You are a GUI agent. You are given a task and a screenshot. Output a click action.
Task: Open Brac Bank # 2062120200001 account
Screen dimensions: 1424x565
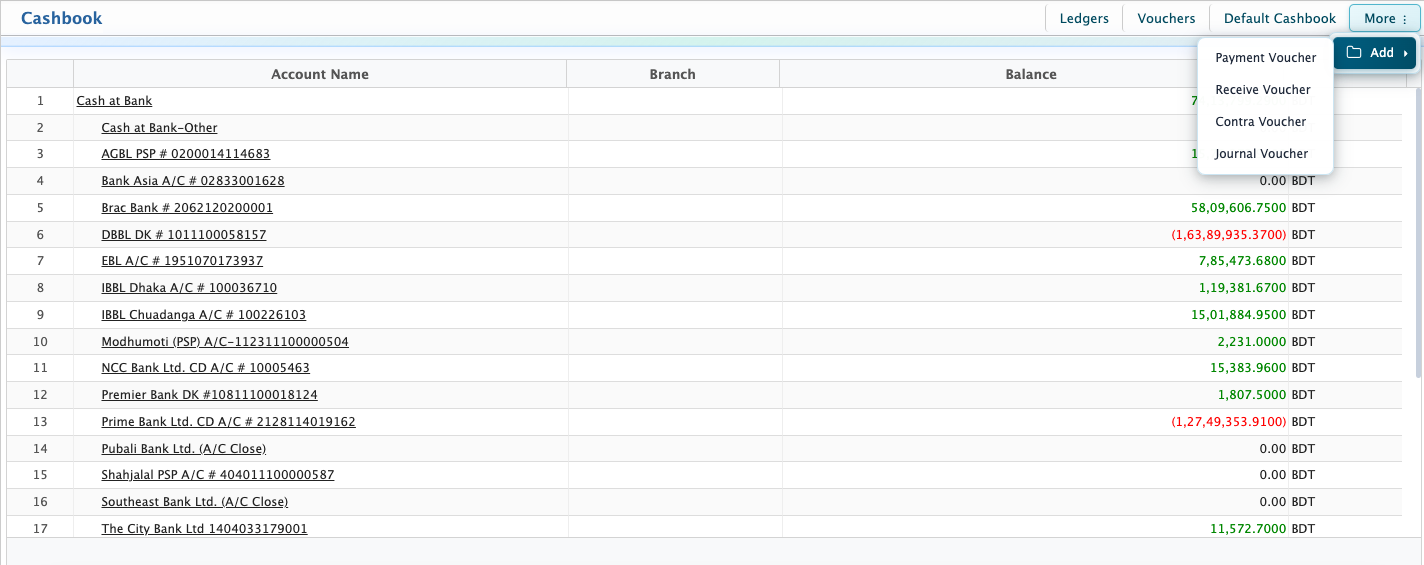187,208
